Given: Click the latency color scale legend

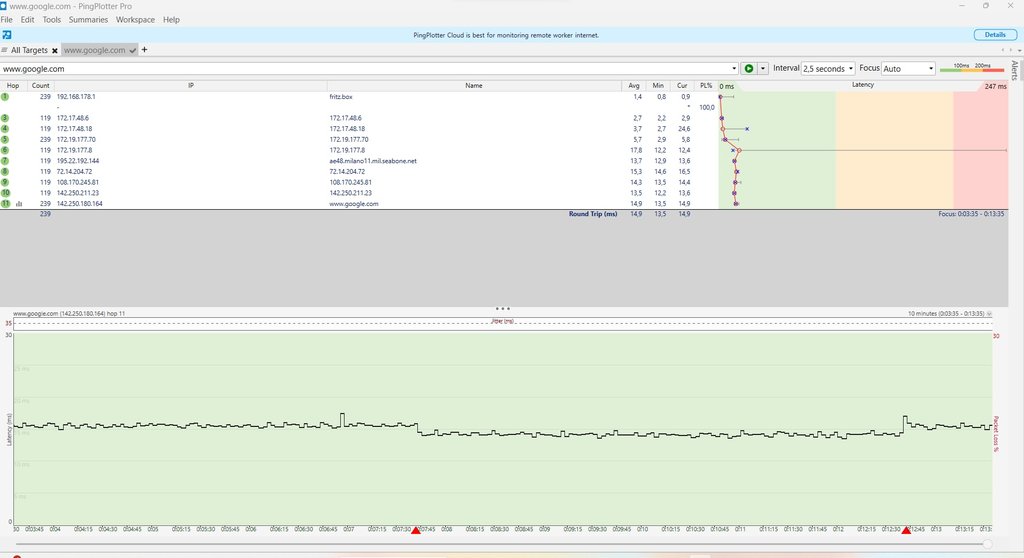Looking at the screenshot, I should pyautogui.click(x=972, y=68).
